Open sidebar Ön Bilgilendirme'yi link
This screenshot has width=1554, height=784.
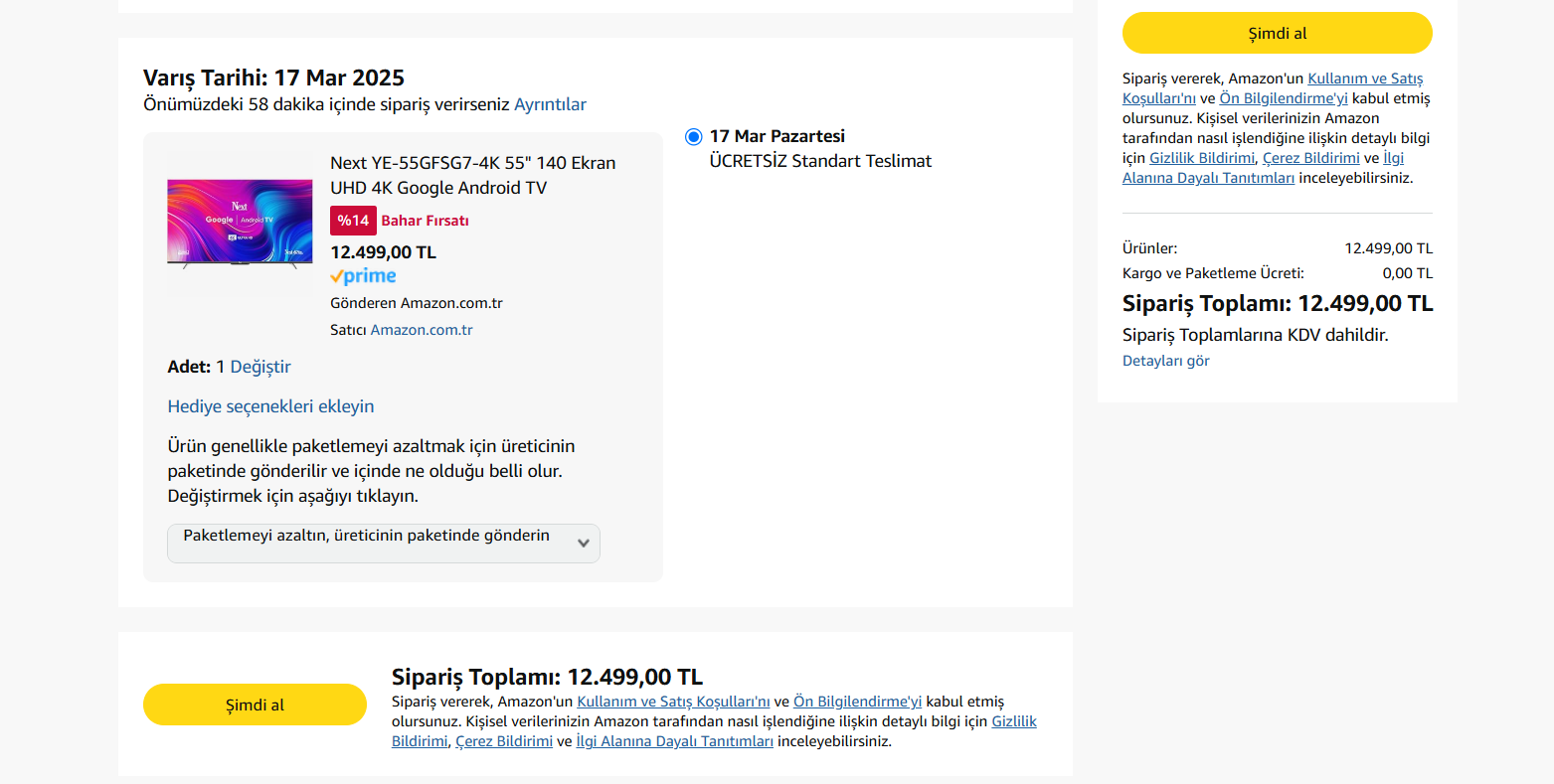tap(1284, 98)
